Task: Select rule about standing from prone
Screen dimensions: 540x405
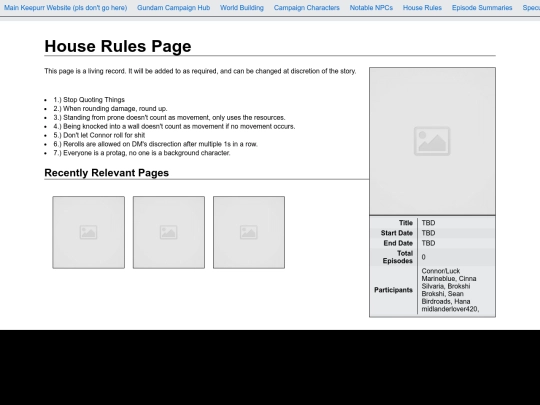Action: [x=169, y=117]
